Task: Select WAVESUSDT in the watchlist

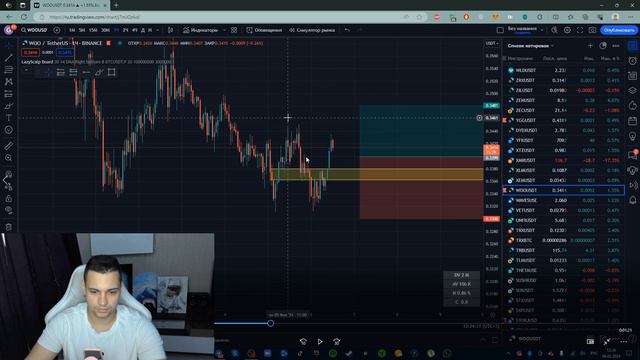Action: point(563,200)
